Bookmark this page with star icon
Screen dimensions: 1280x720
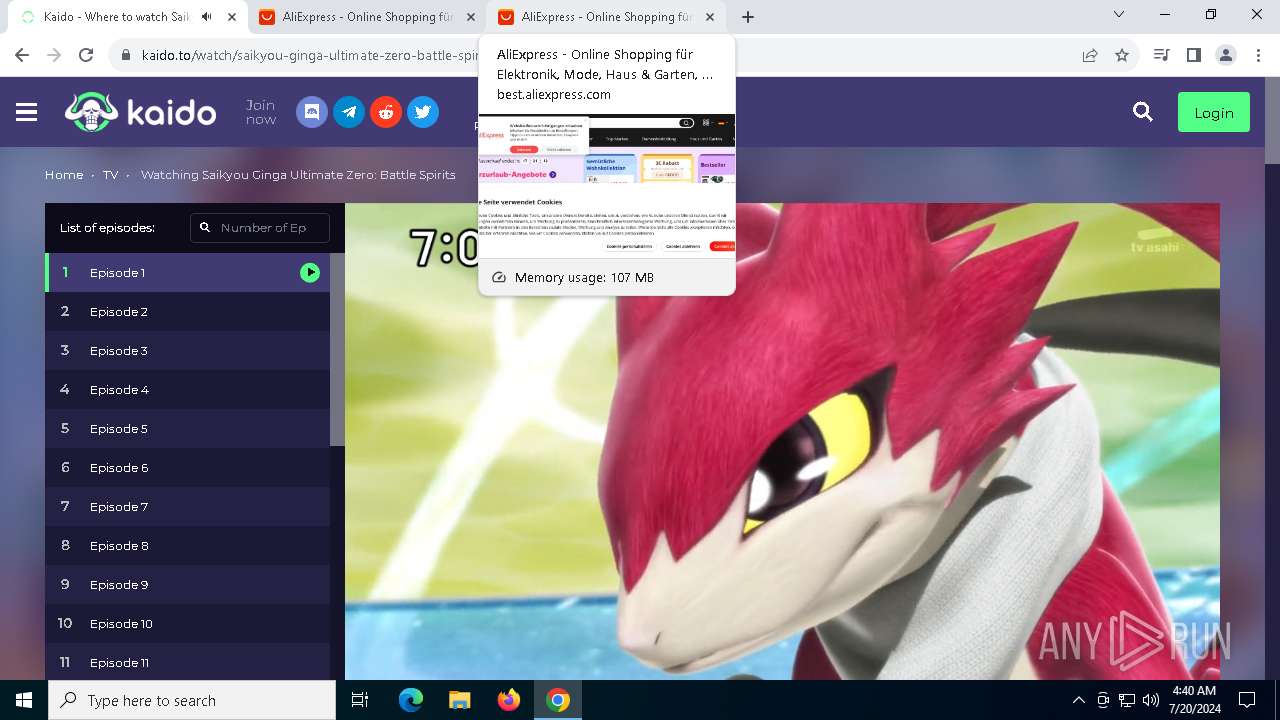click(x=1122, y=55)
